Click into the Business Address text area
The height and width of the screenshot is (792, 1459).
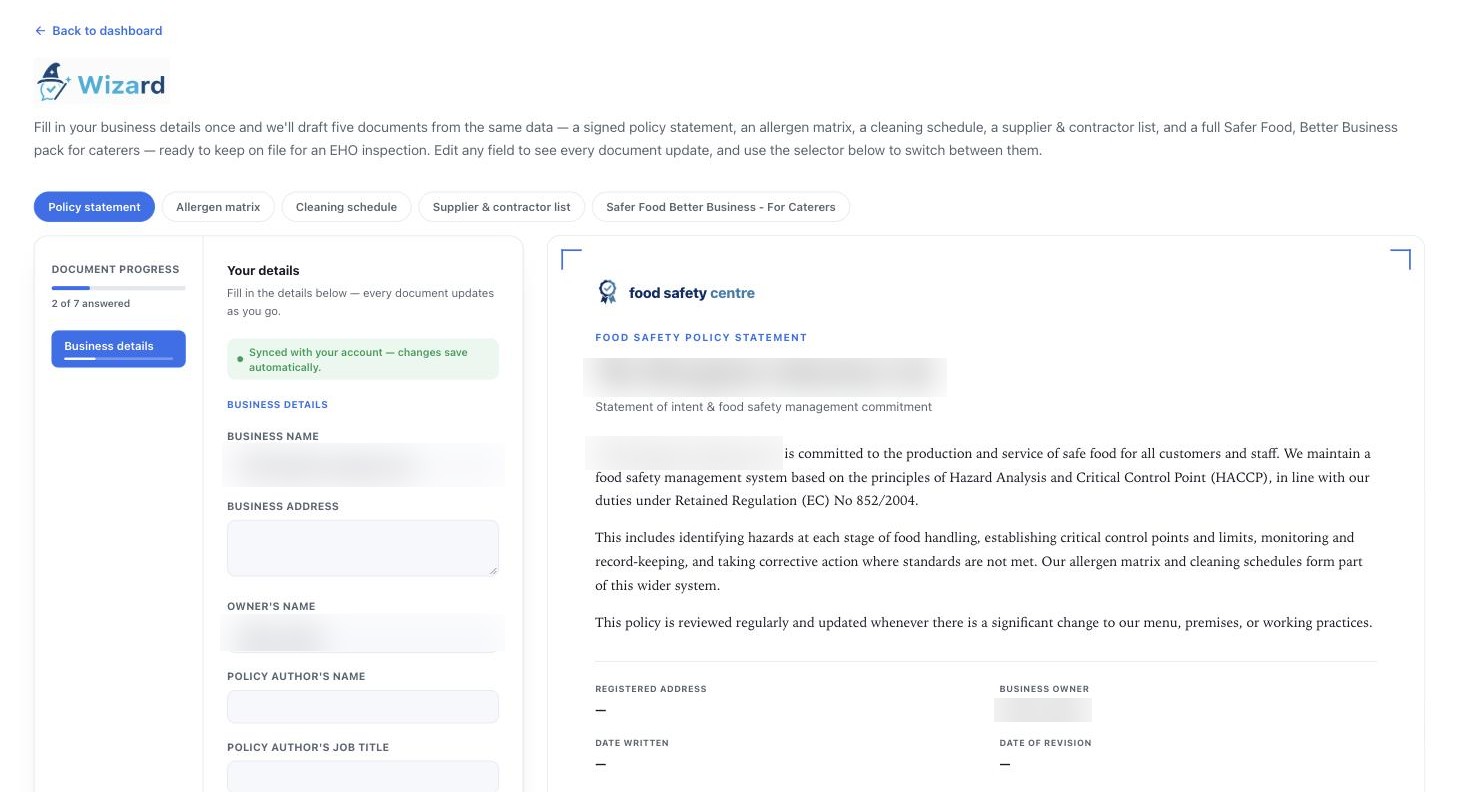tap(363, 548)
